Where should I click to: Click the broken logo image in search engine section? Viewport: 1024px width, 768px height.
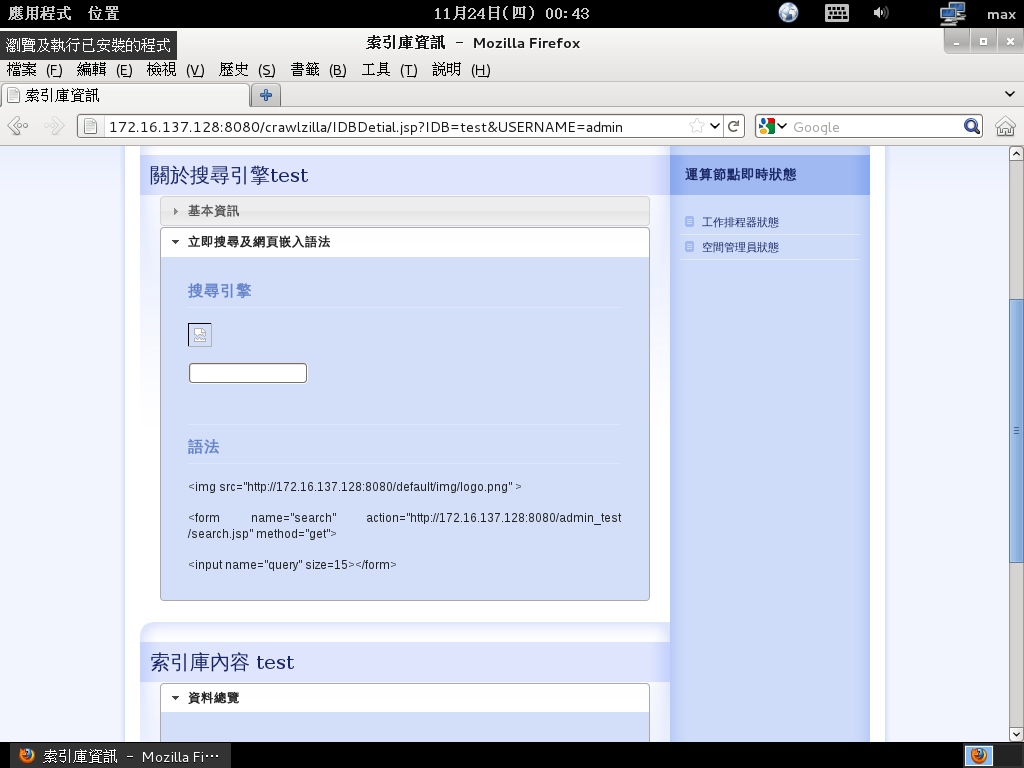[x=200, y=336]
